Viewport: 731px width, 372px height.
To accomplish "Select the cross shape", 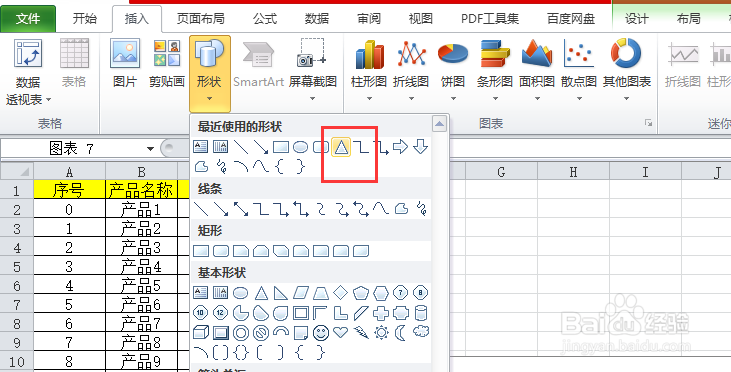I will coord(381,313).
